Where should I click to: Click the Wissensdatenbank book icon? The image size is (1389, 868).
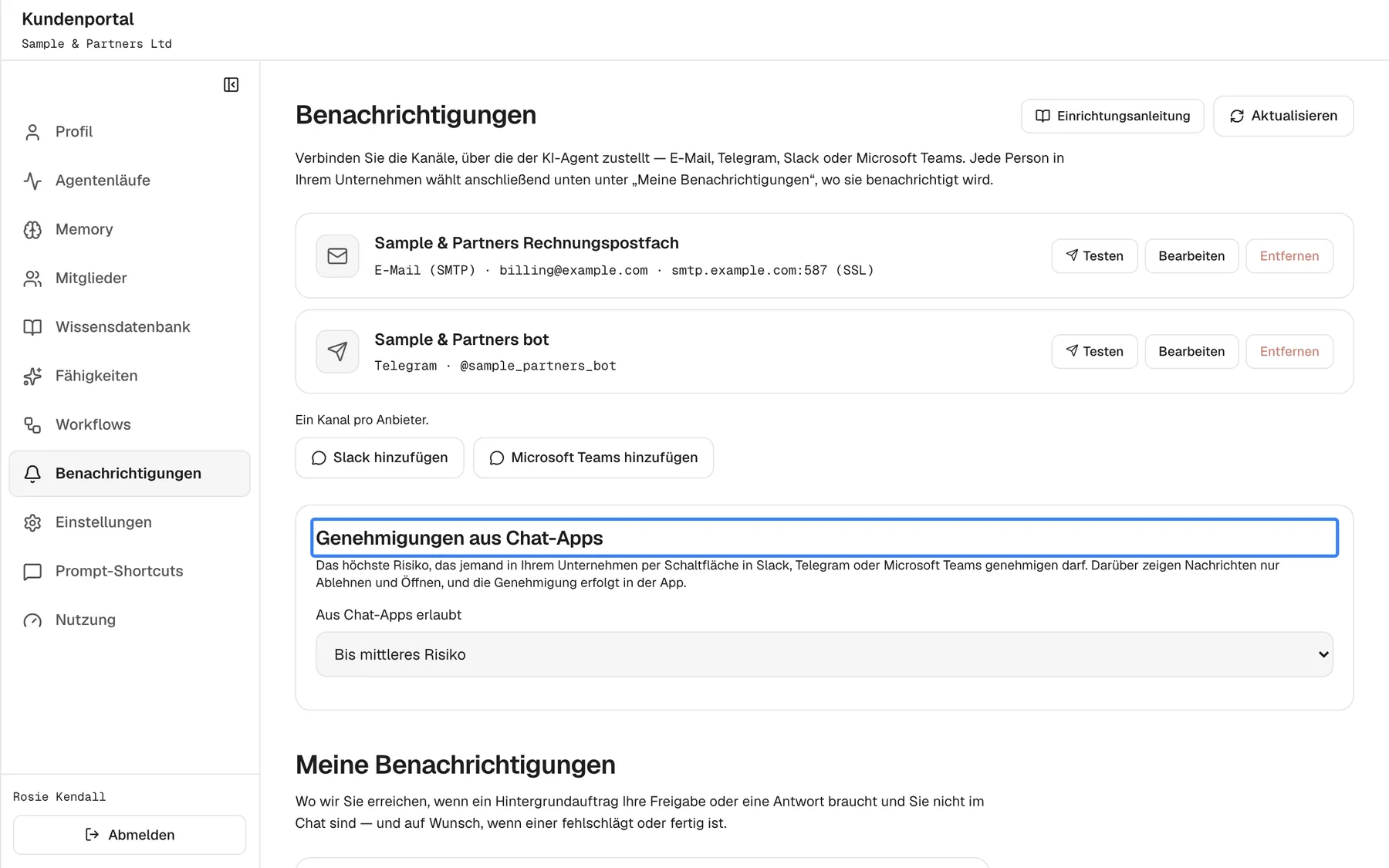(32, 327)
